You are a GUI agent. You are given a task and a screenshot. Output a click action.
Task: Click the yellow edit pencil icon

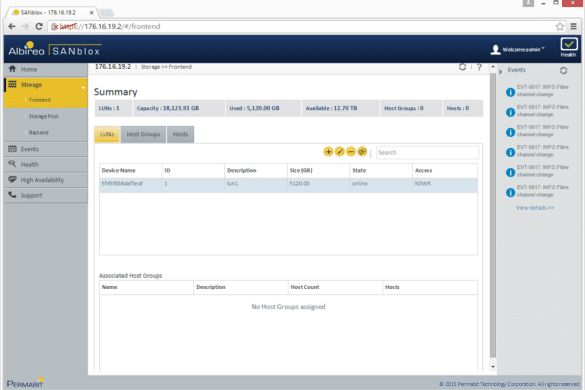tap(340, 152)
